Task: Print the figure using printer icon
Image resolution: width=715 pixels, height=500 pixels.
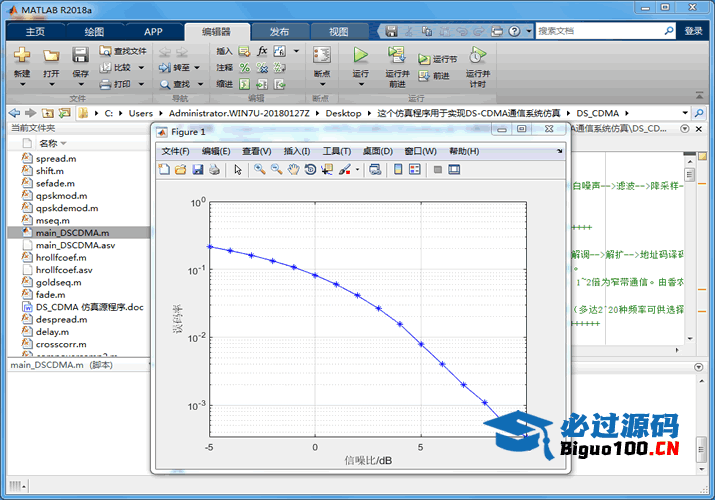Action: pos(215,170)
